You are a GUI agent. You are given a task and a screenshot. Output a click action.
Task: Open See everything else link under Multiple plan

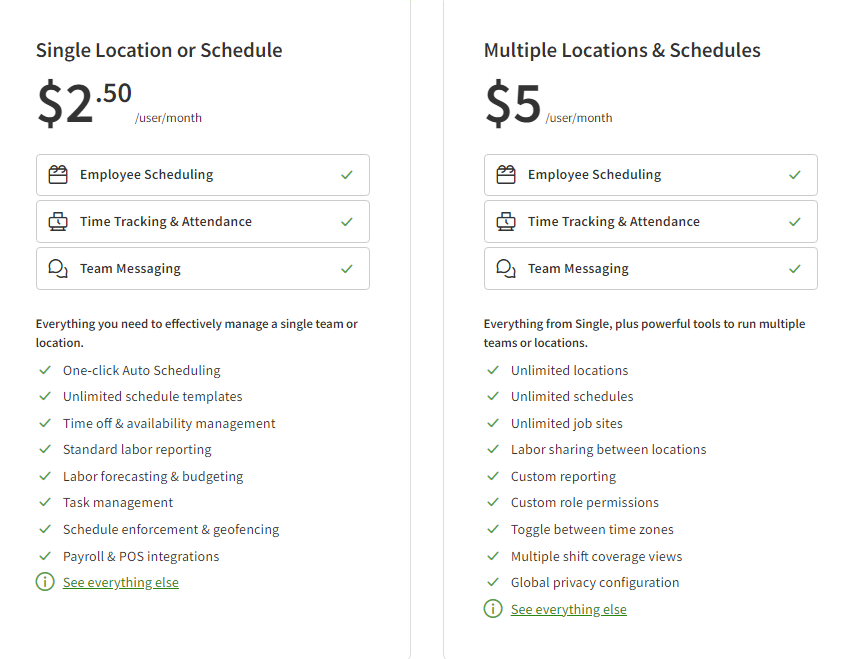point(569,609)
